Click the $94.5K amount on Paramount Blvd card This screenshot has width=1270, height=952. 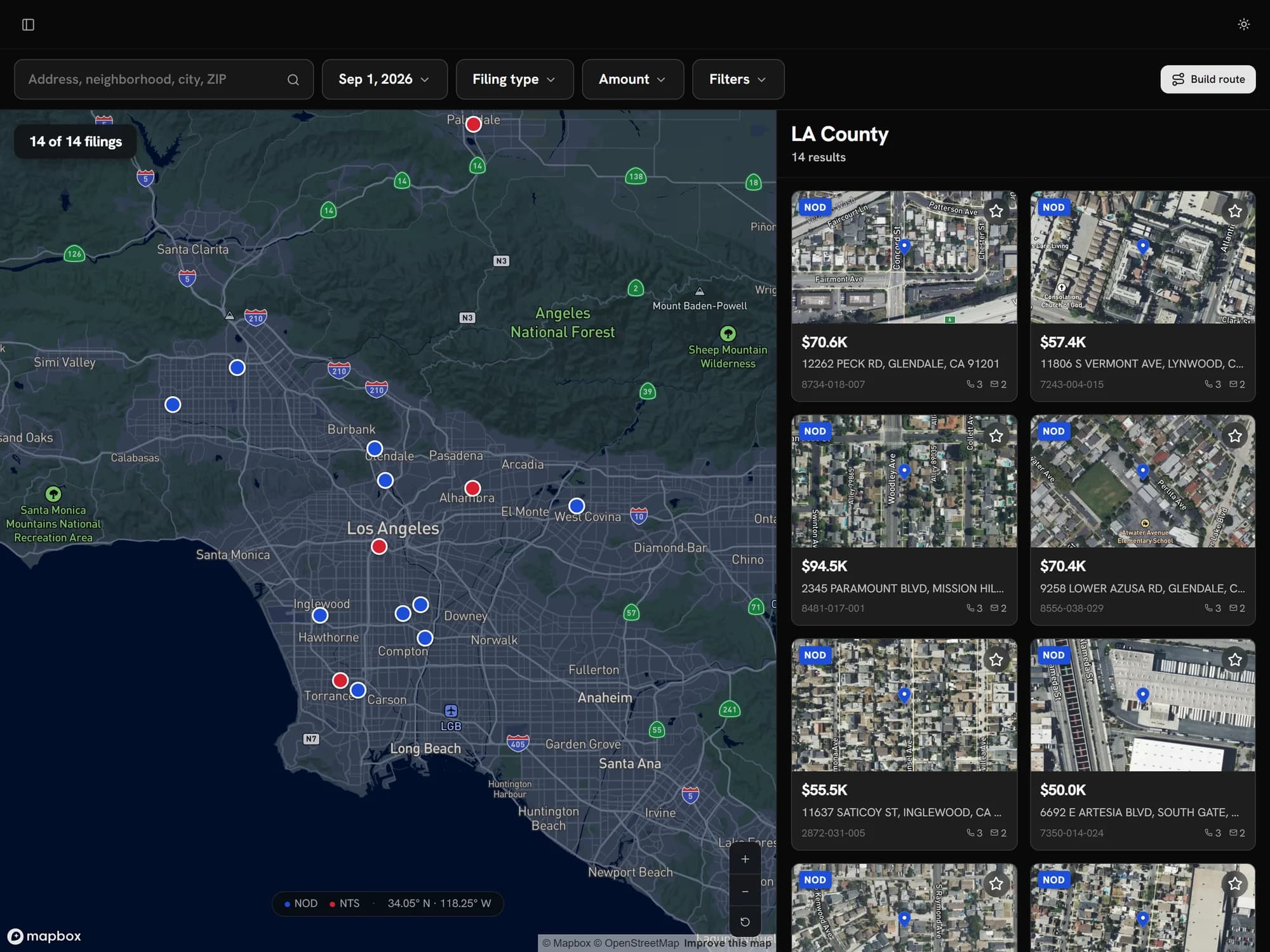[x=824, y=566]
